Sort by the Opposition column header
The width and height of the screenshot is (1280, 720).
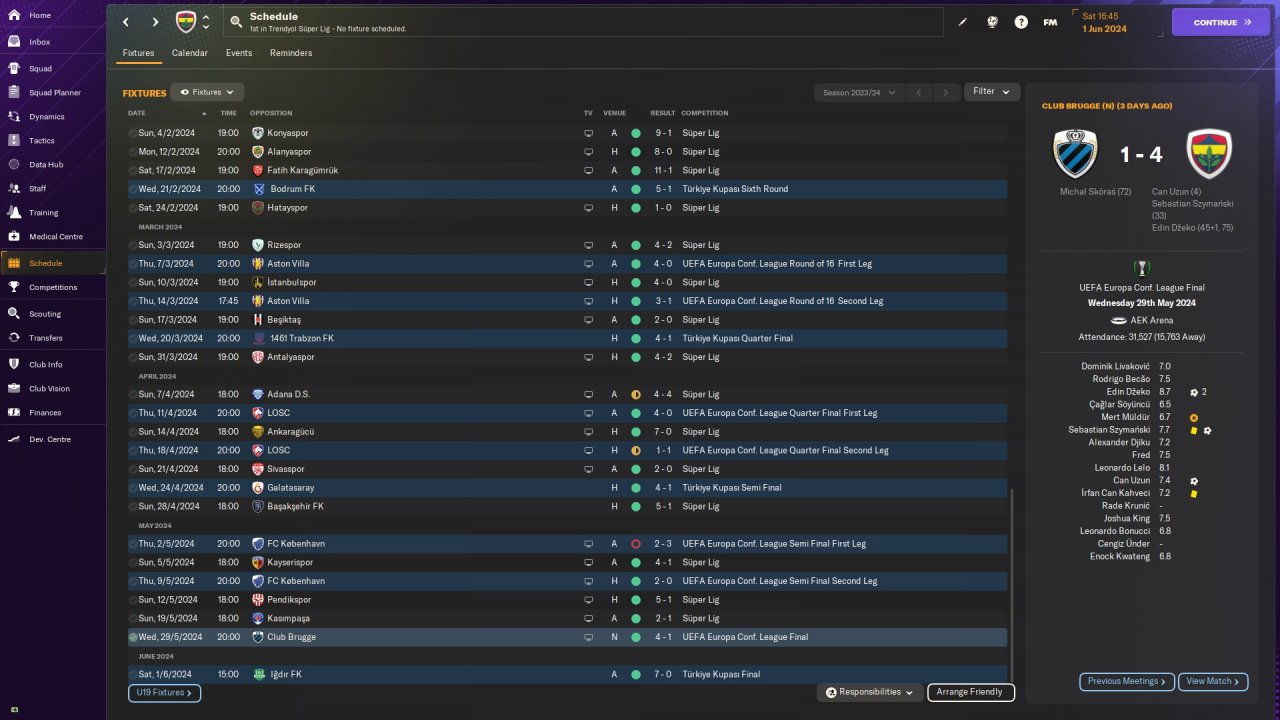271,113
